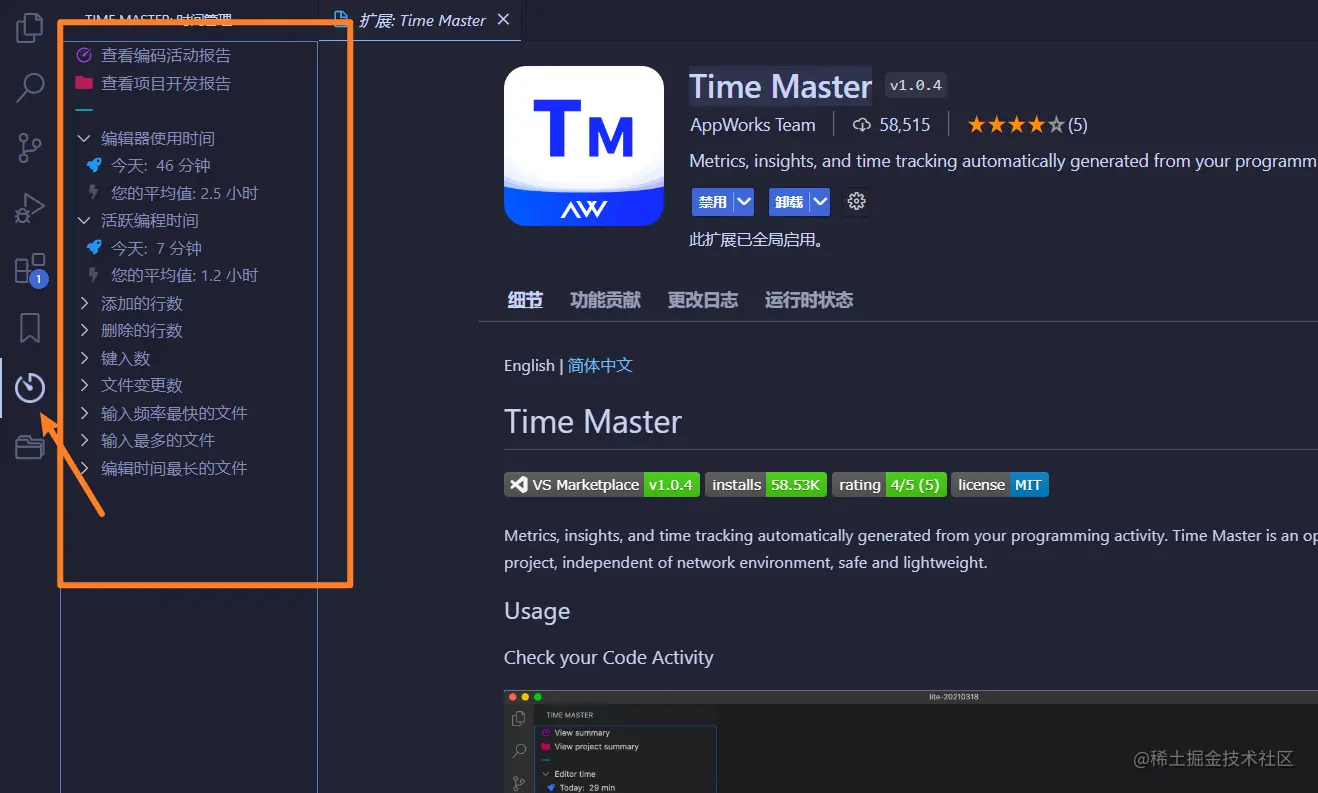The width and height of the screenshot is (1318, 793).
Task: Open Run and Debug icon
Action: (30, 208)
